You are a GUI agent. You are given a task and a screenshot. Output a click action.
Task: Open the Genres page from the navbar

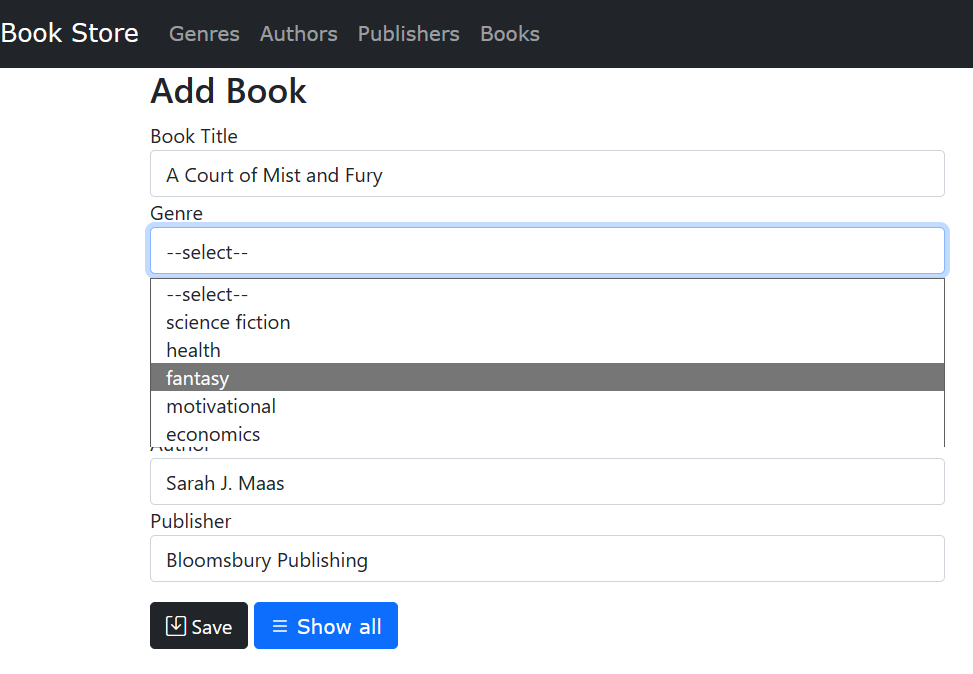point(204,33)
